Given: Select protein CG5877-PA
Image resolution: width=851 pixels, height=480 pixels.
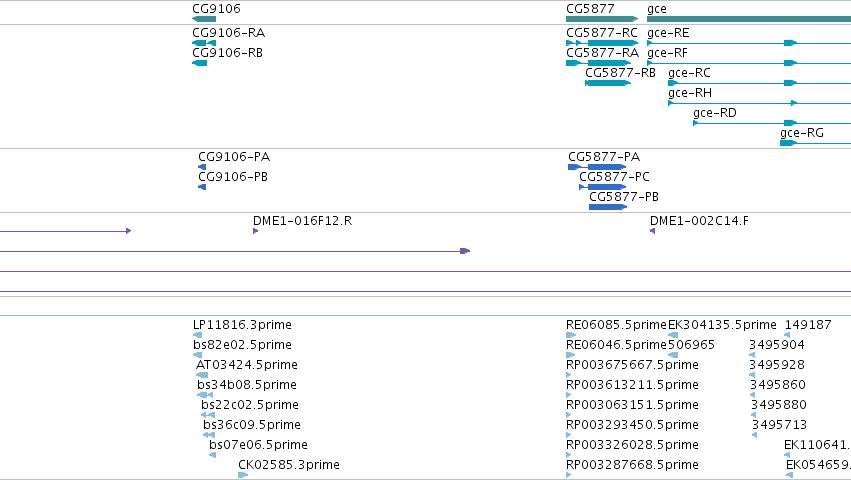Looking at the screenshot, I should (604, 157).
